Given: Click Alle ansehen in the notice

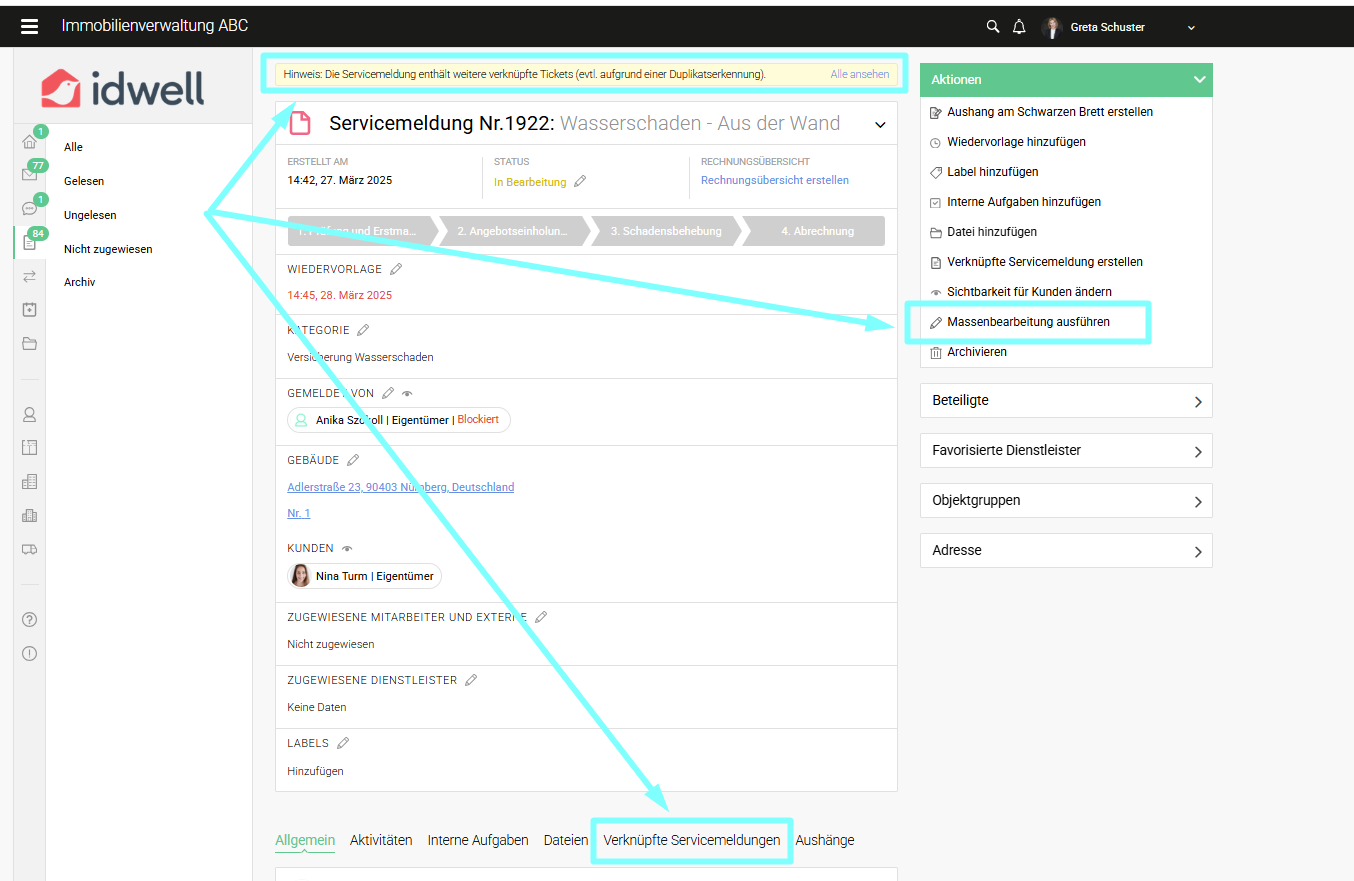Looking at the screenshot, I should (x=859, y=74).
